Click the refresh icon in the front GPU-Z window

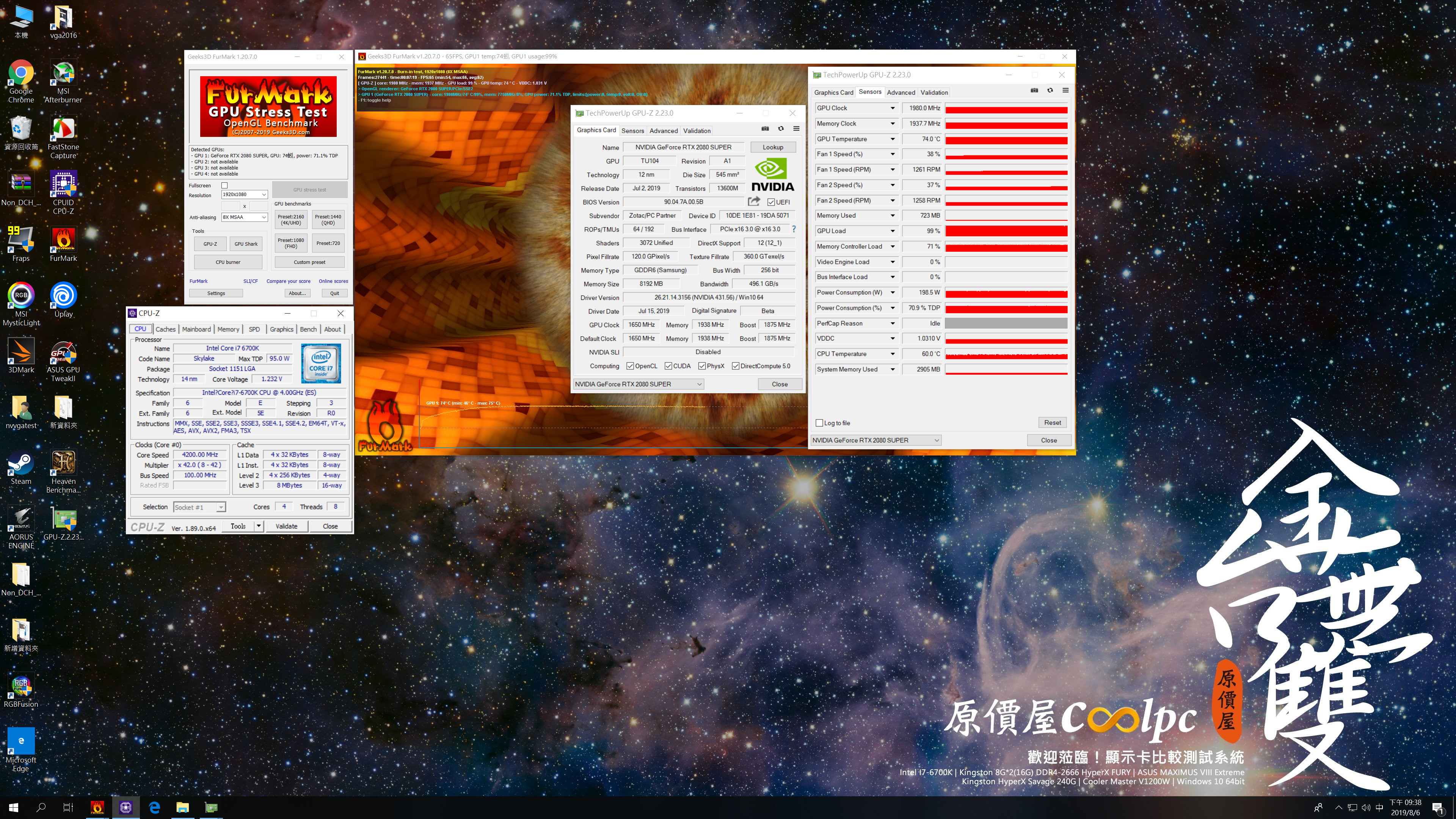pyautogui.click(x=781, y=129)
